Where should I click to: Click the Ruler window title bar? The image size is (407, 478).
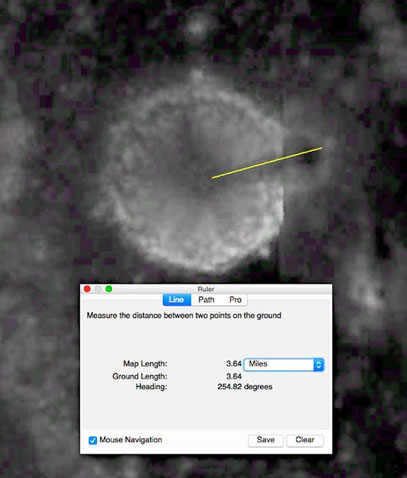(206, 289)
